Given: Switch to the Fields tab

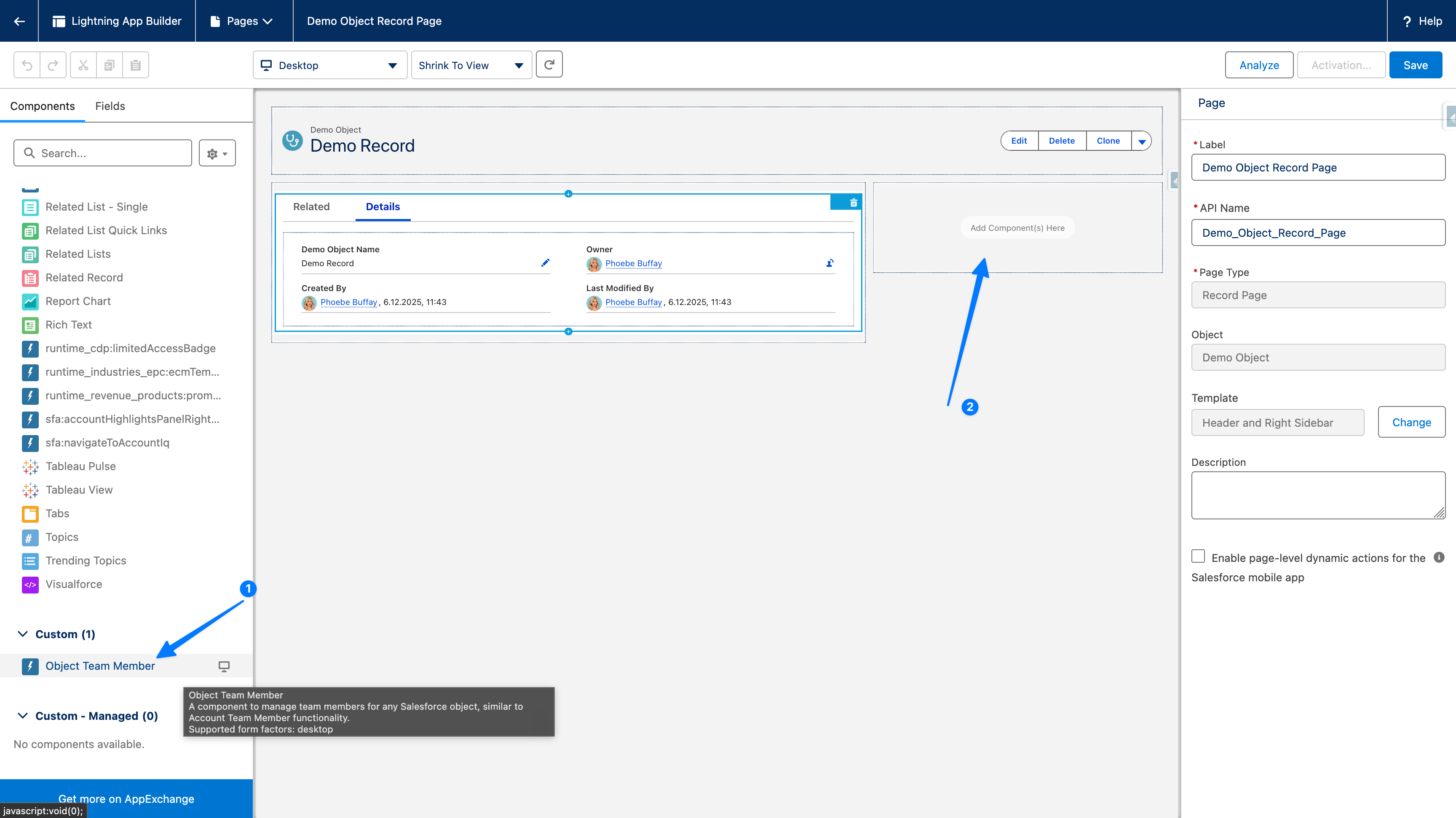Looking at the screenshot, I should (x=110, y=106).
